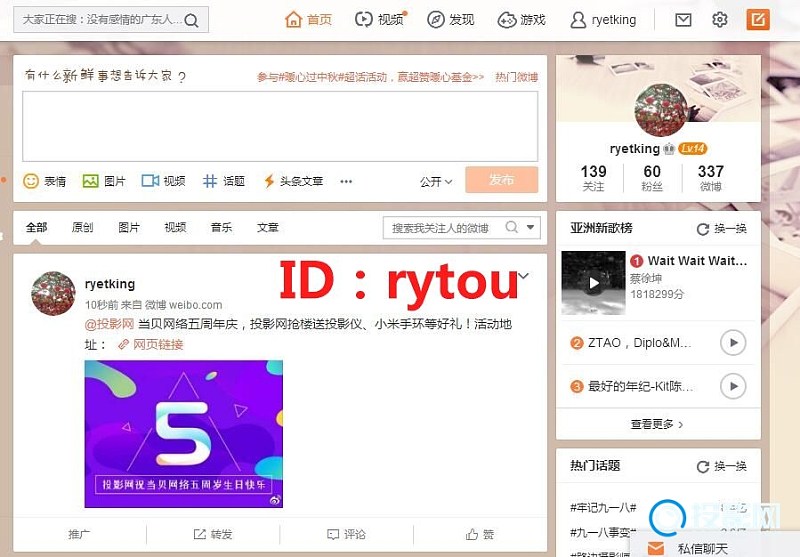Insert emoji with 表情 icon

pyautogui.click(x=44, y=181)
